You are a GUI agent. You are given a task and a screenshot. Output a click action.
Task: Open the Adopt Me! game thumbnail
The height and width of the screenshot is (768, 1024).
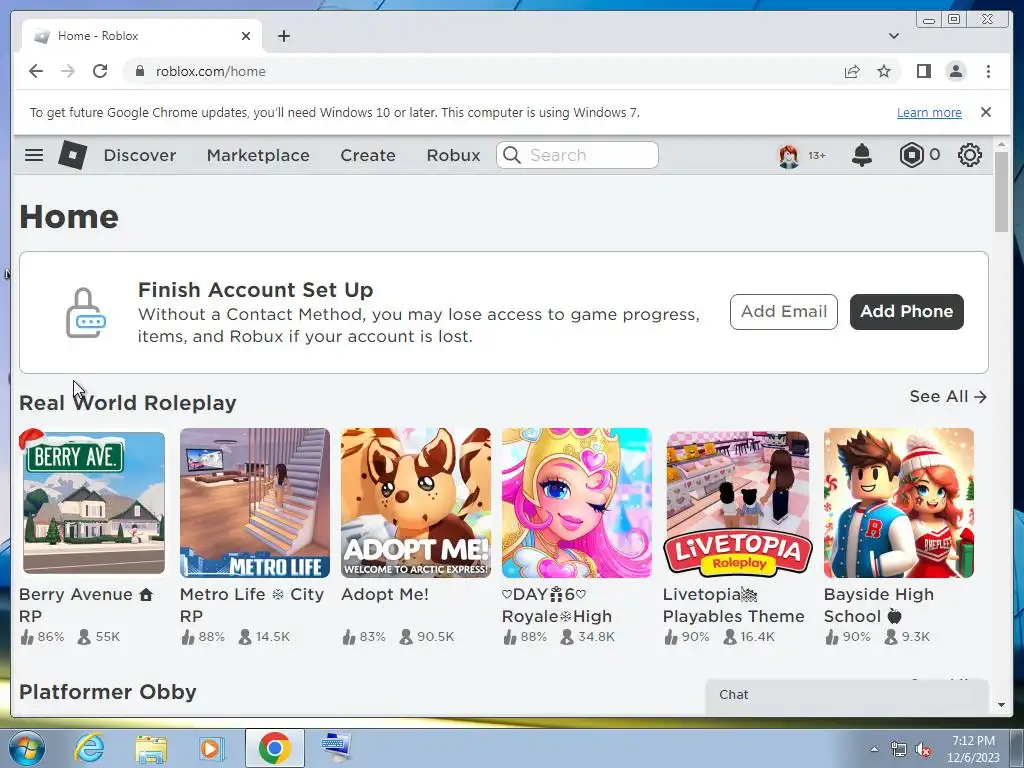coord(416,503)
